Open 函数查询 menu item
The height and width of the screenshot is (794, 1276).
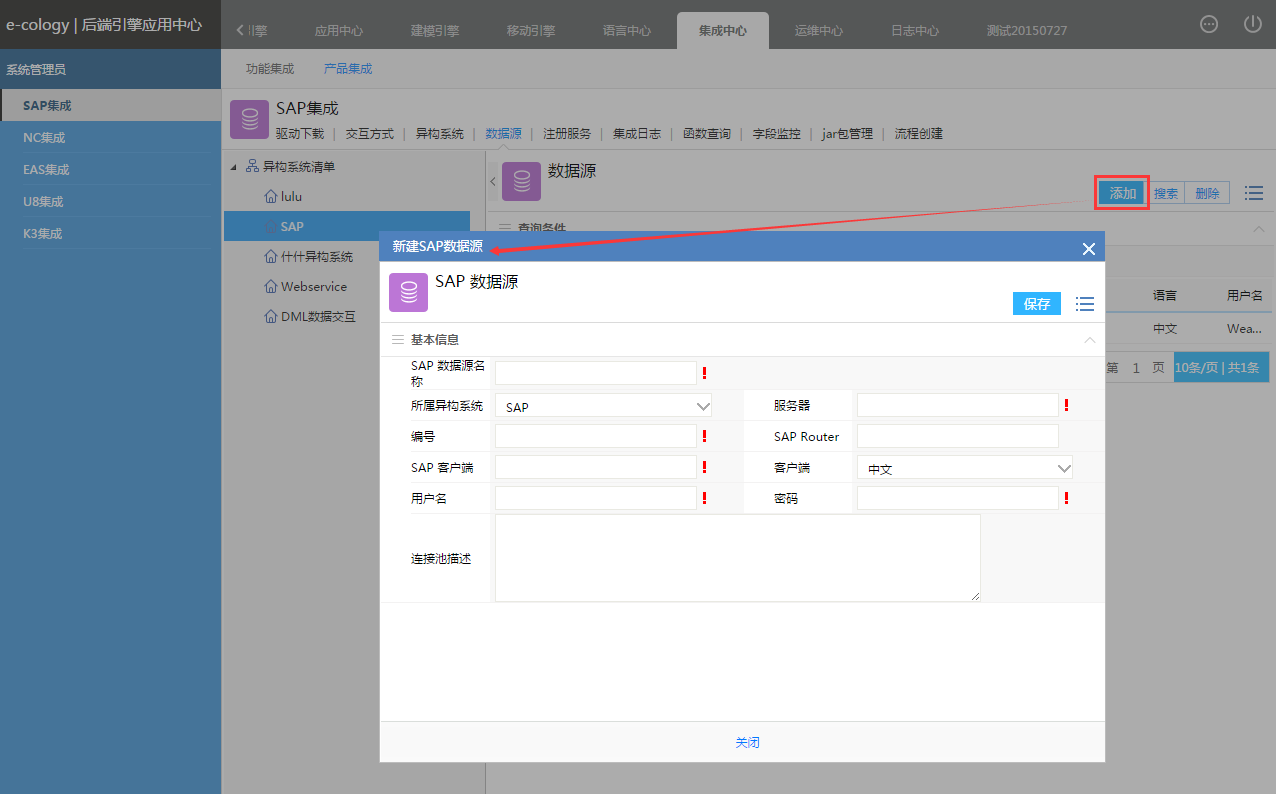click(707, 134)
